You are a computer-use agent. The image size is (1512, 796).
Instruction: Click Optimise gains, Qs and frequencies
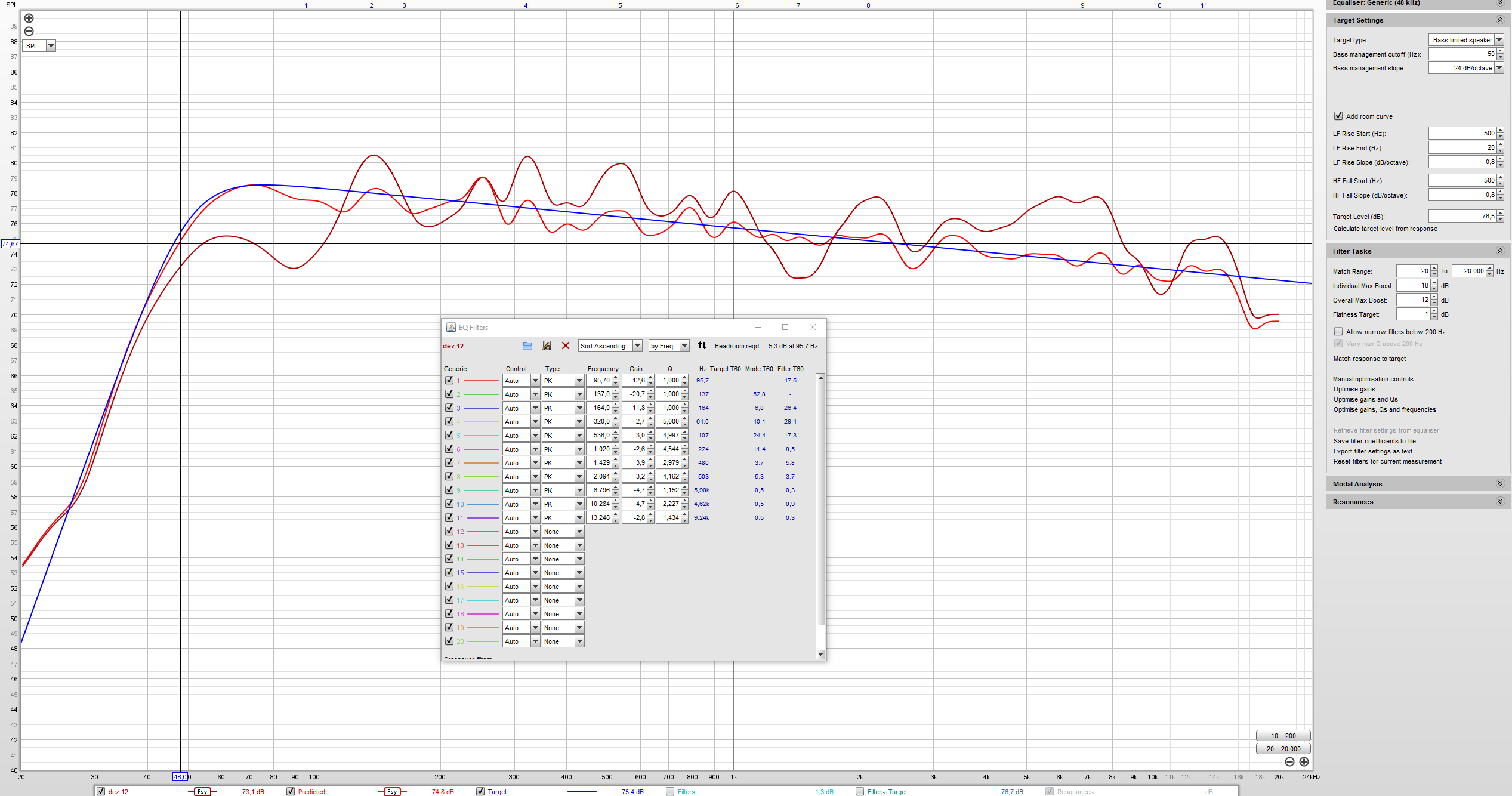[1384, 410]
